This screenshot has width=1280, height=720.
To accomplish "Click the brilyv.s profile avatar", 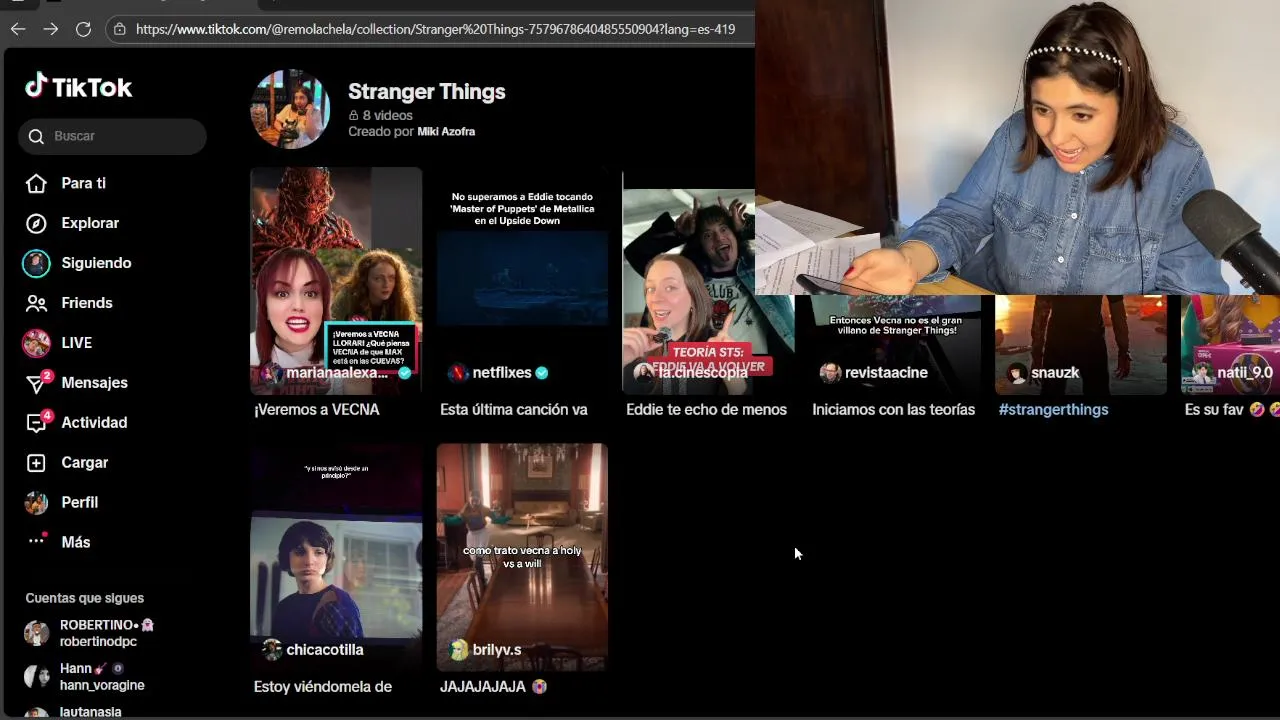I will (458, 650).
